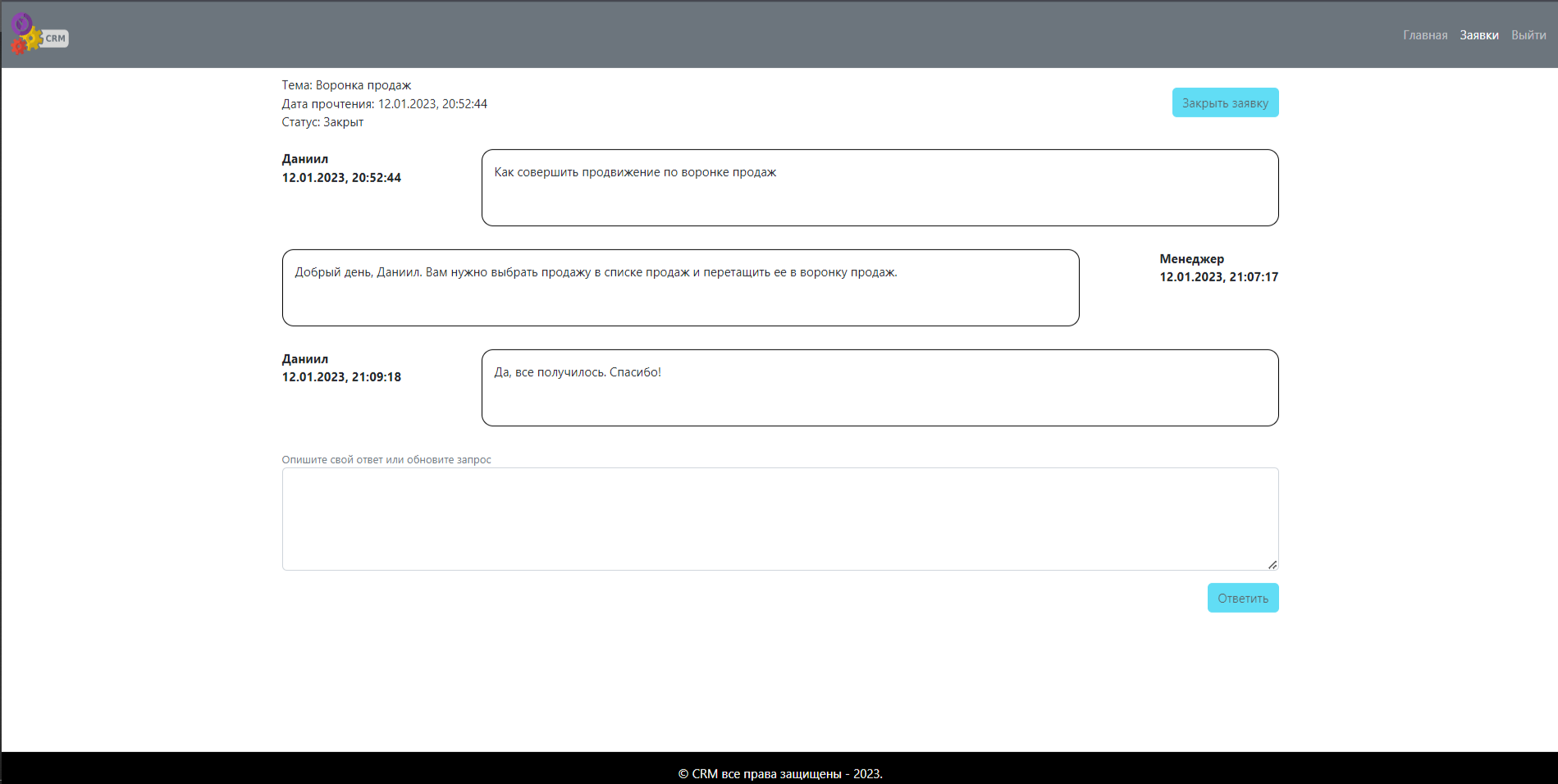Image resolution: width=1558 pixels, height=784 pixels.
Task: Click the label Опишите свой ответ или обновите запрос
Action: (x=386, y=459)
